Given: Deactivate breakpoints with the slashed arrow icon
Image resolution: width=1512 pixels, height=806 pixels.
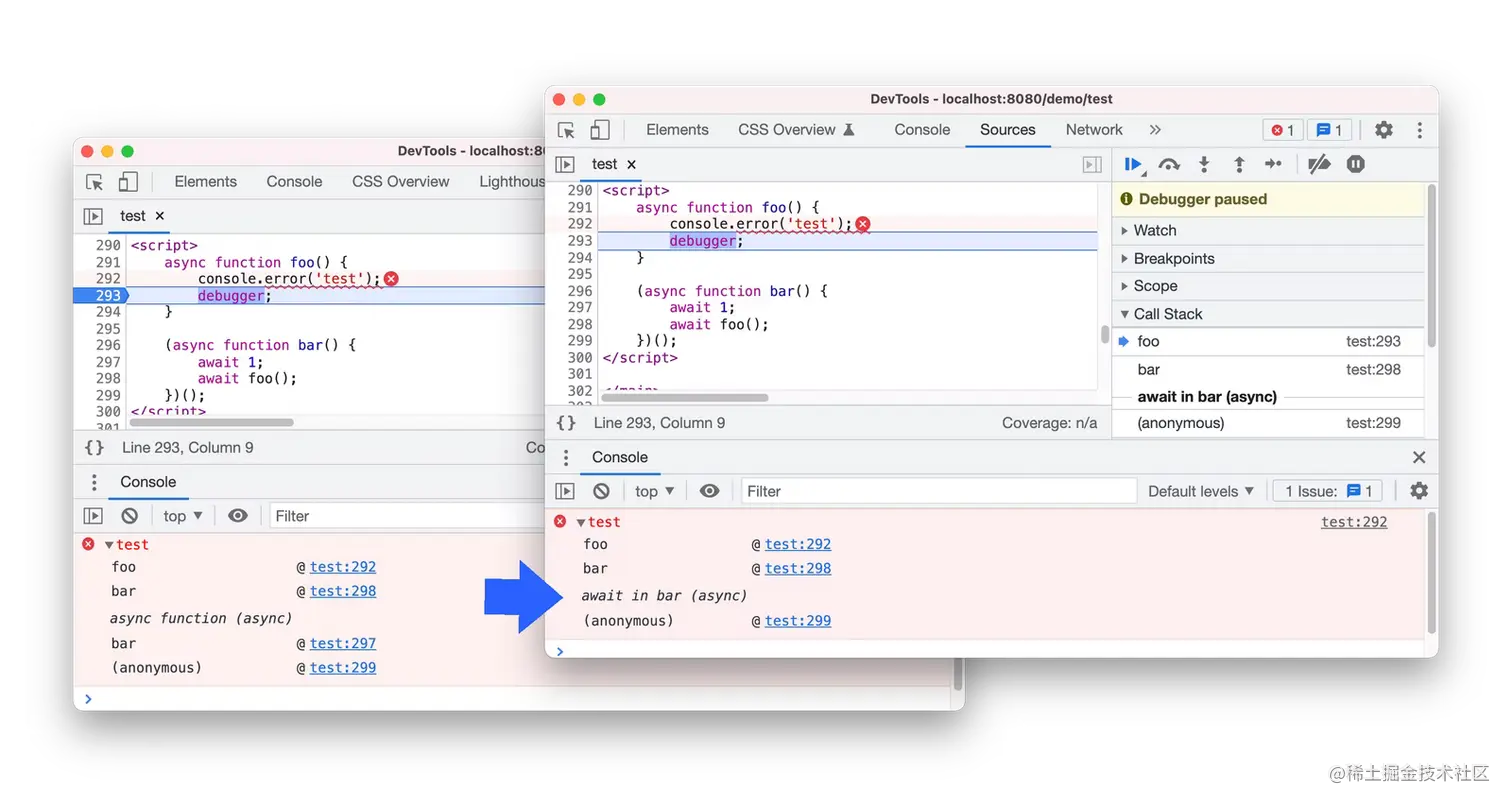Looking at the screenshot, I should (1319, 164).
